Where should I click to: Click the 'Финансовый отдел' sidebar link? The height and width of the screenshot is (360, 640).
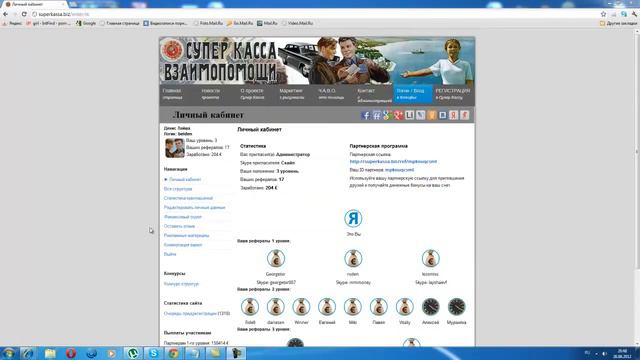[x=182, y=217]
